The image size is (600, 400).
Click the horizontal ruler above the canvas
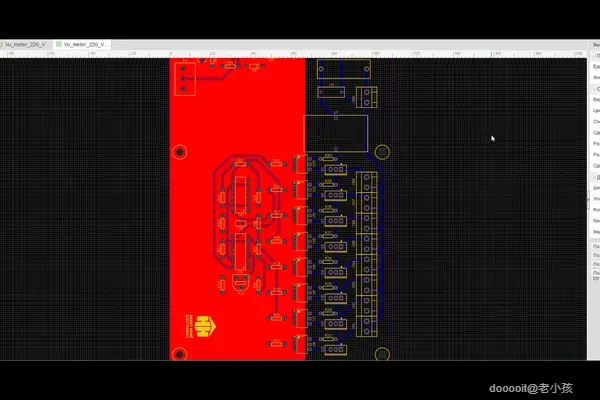pos(293,54)
